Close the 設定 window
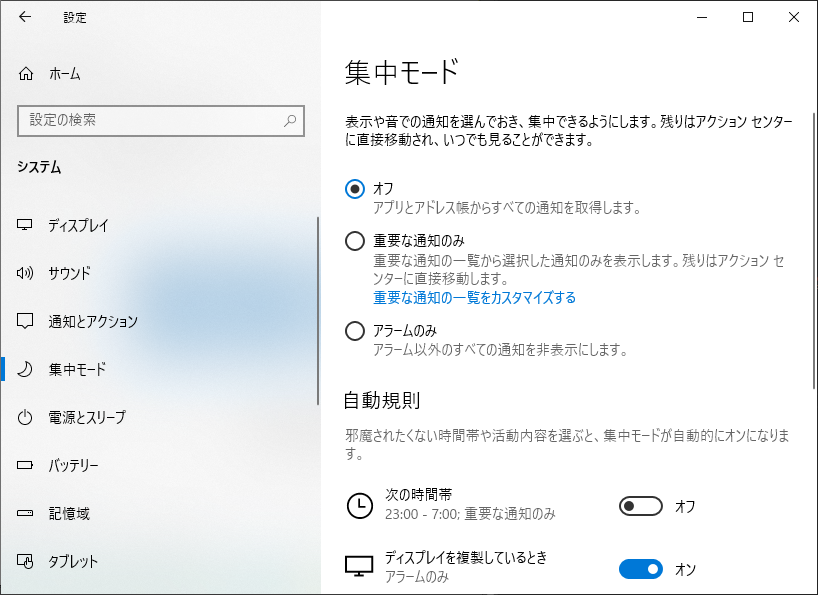This screenshot has width=818, height=595. [793, 17]
